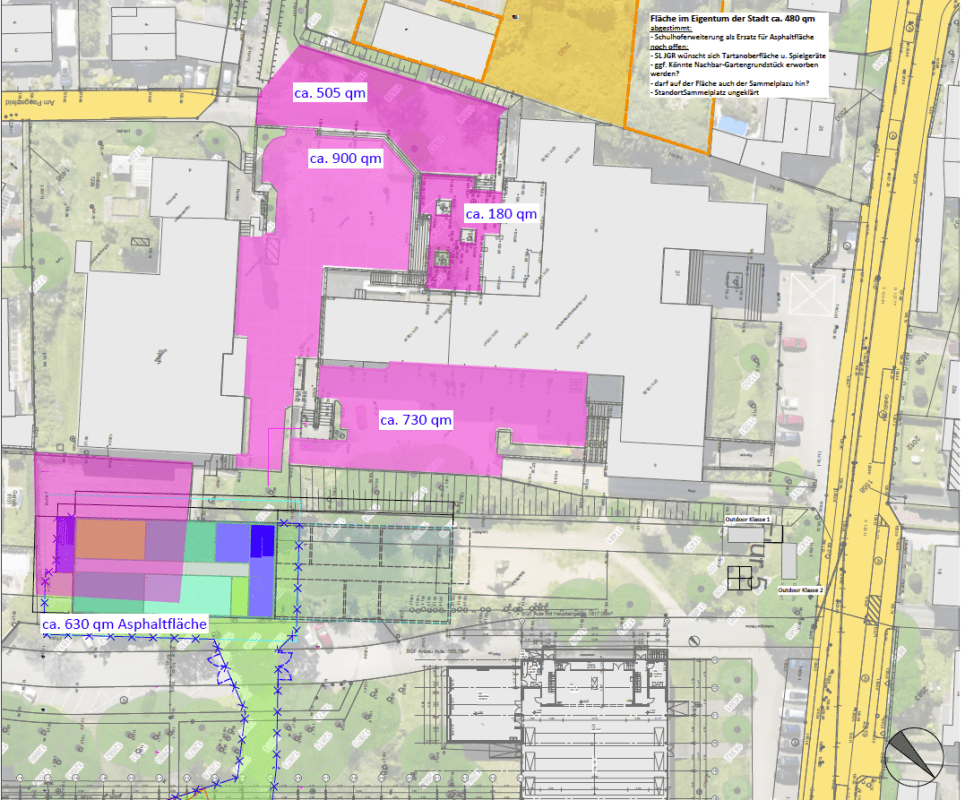Pick the dark blue square in the asphalt area

click(x=262, y=539)
